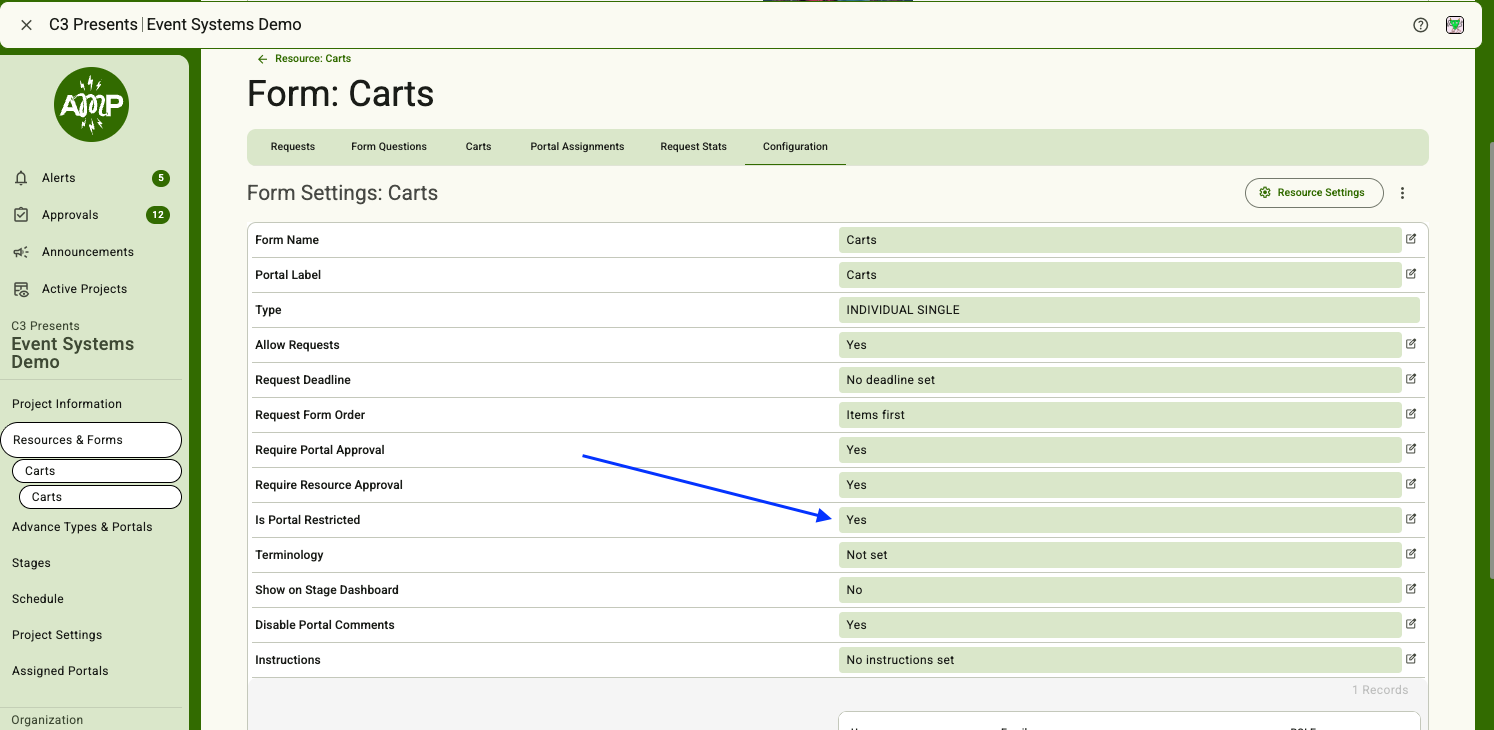Open Announcements megaphone item
This screenshot has width=1494, height=730.
click(21, 252)
